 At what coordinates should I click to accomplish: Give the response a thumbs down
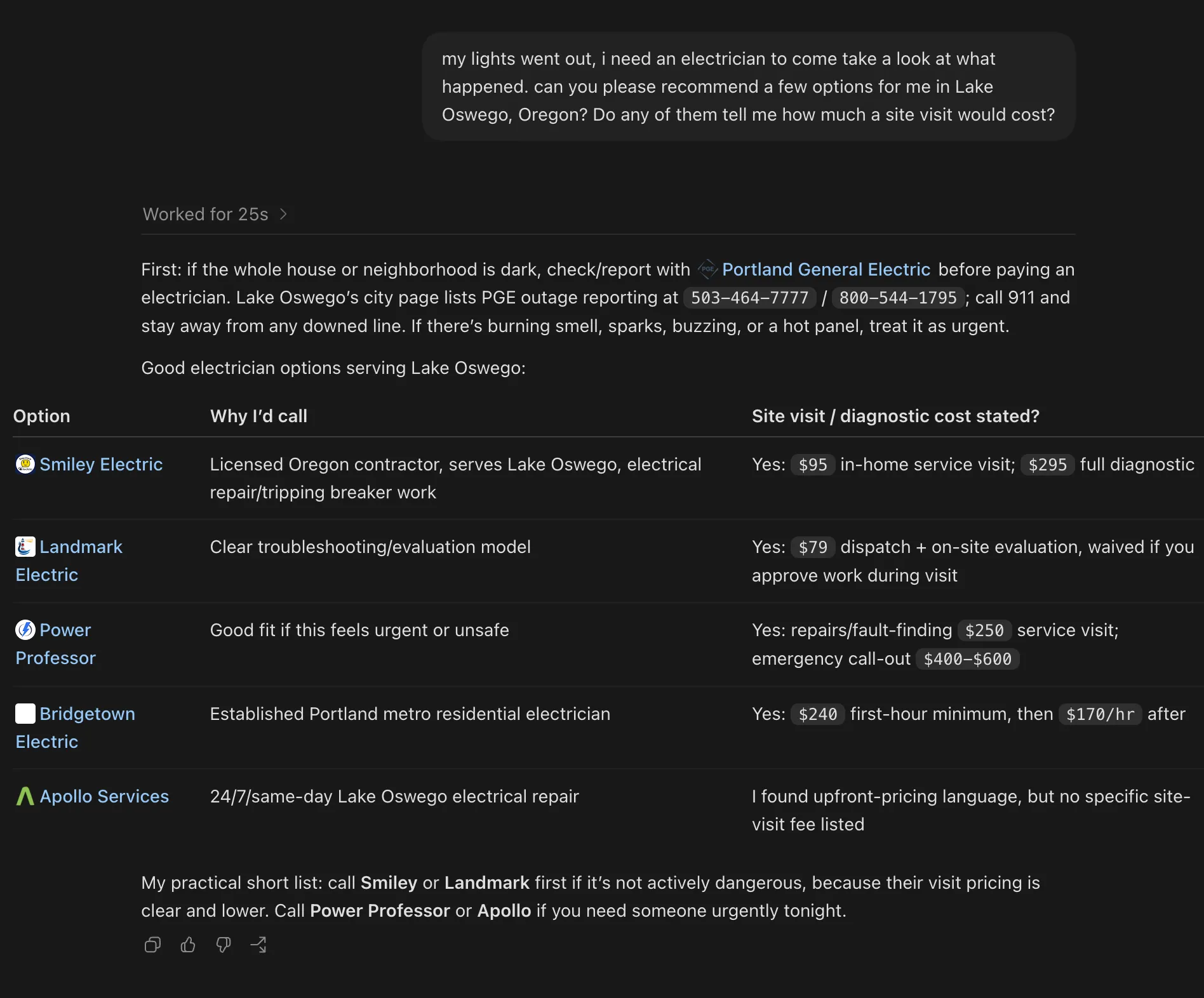click(223, 945)
